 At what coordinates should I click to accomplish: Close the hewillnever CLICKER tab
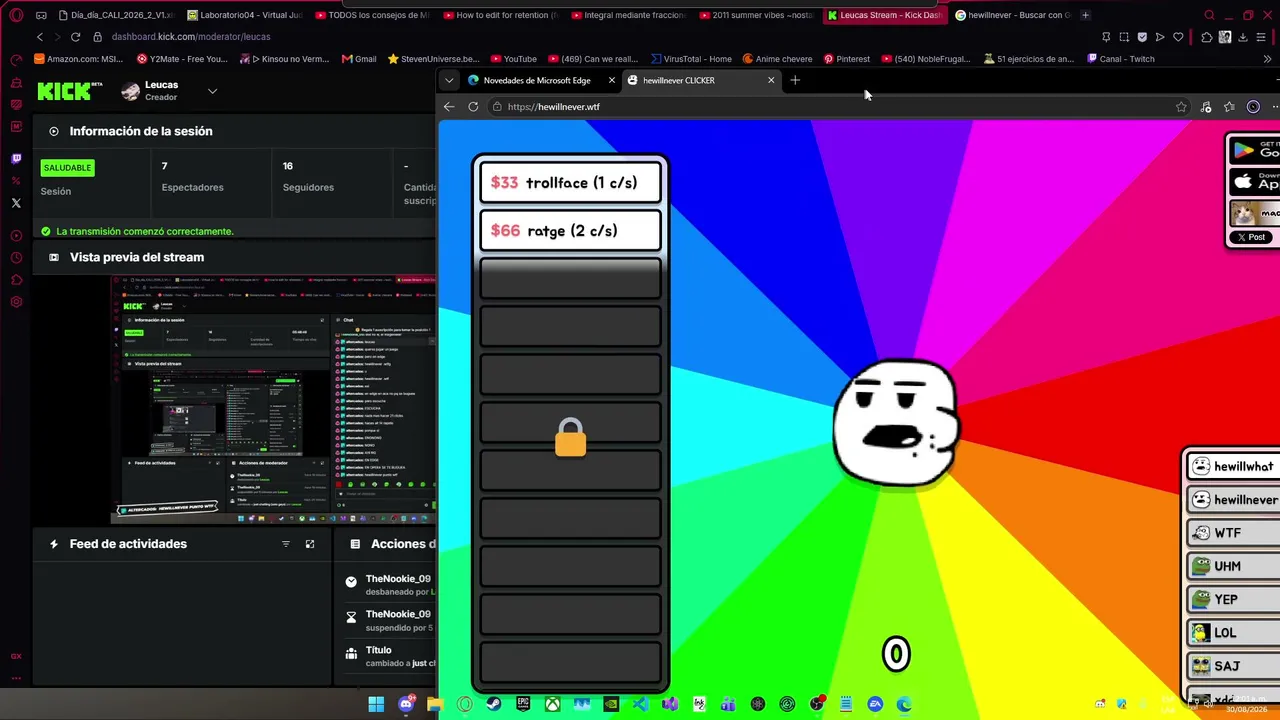[771, 80]
